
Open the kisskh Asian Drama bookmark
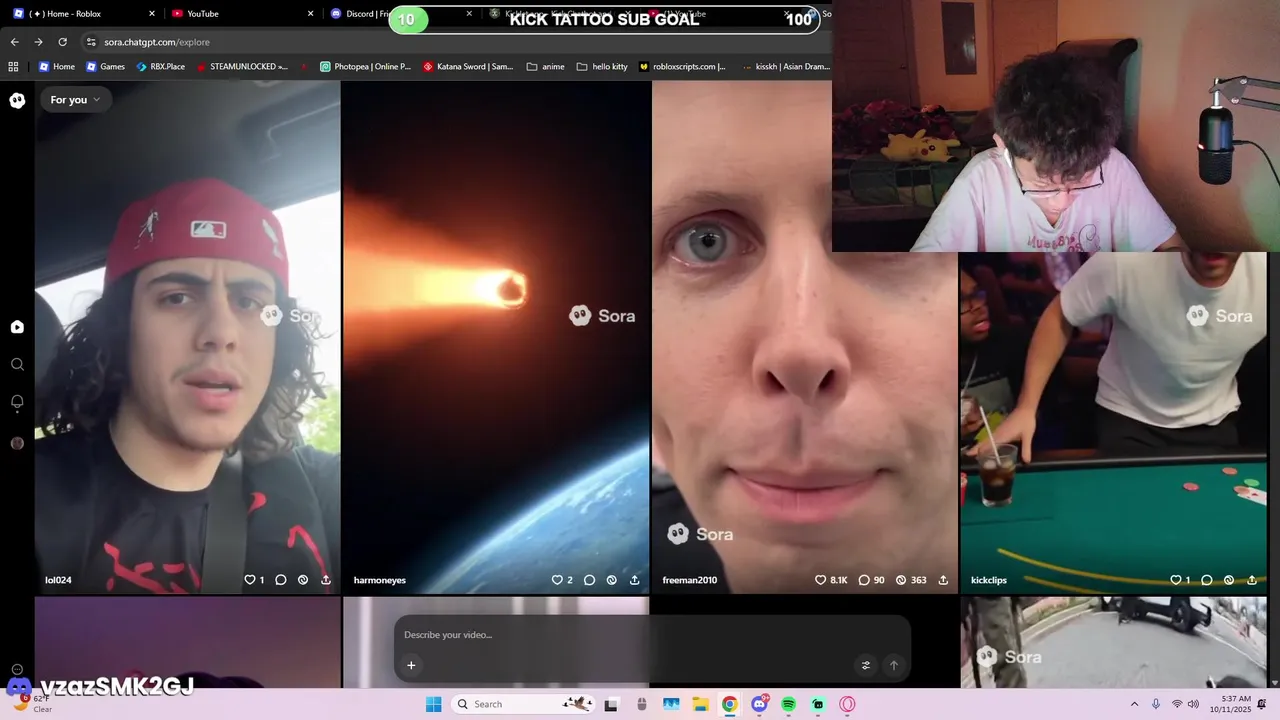[x=787, y=67]
